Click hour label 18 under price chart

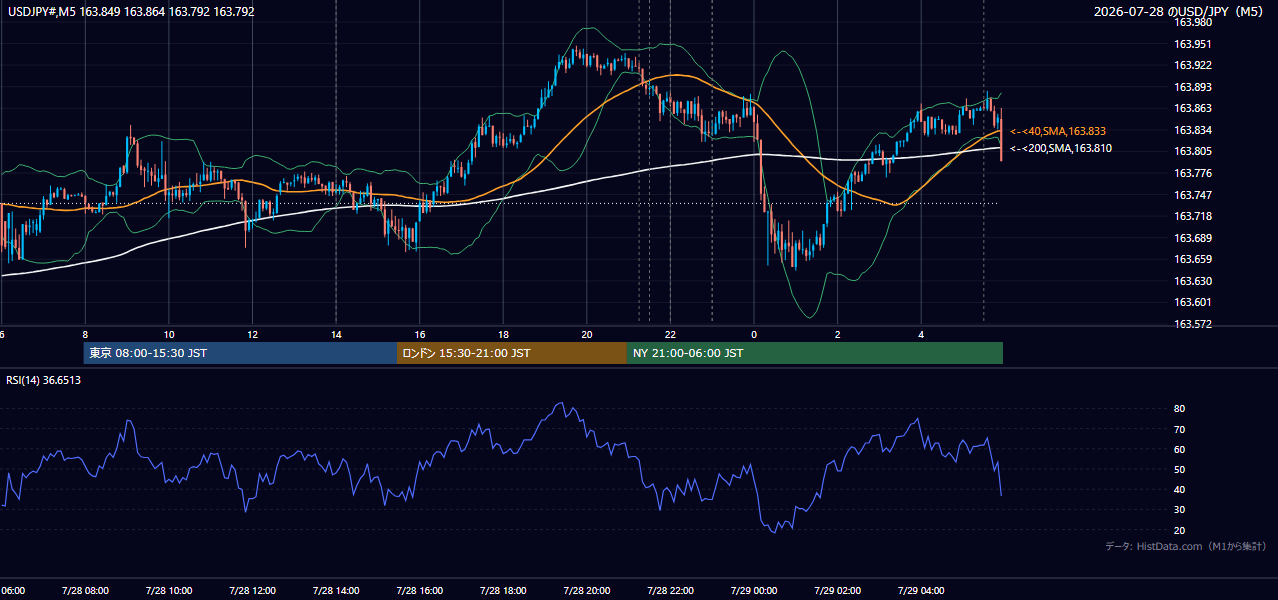(x=503, y=335)
